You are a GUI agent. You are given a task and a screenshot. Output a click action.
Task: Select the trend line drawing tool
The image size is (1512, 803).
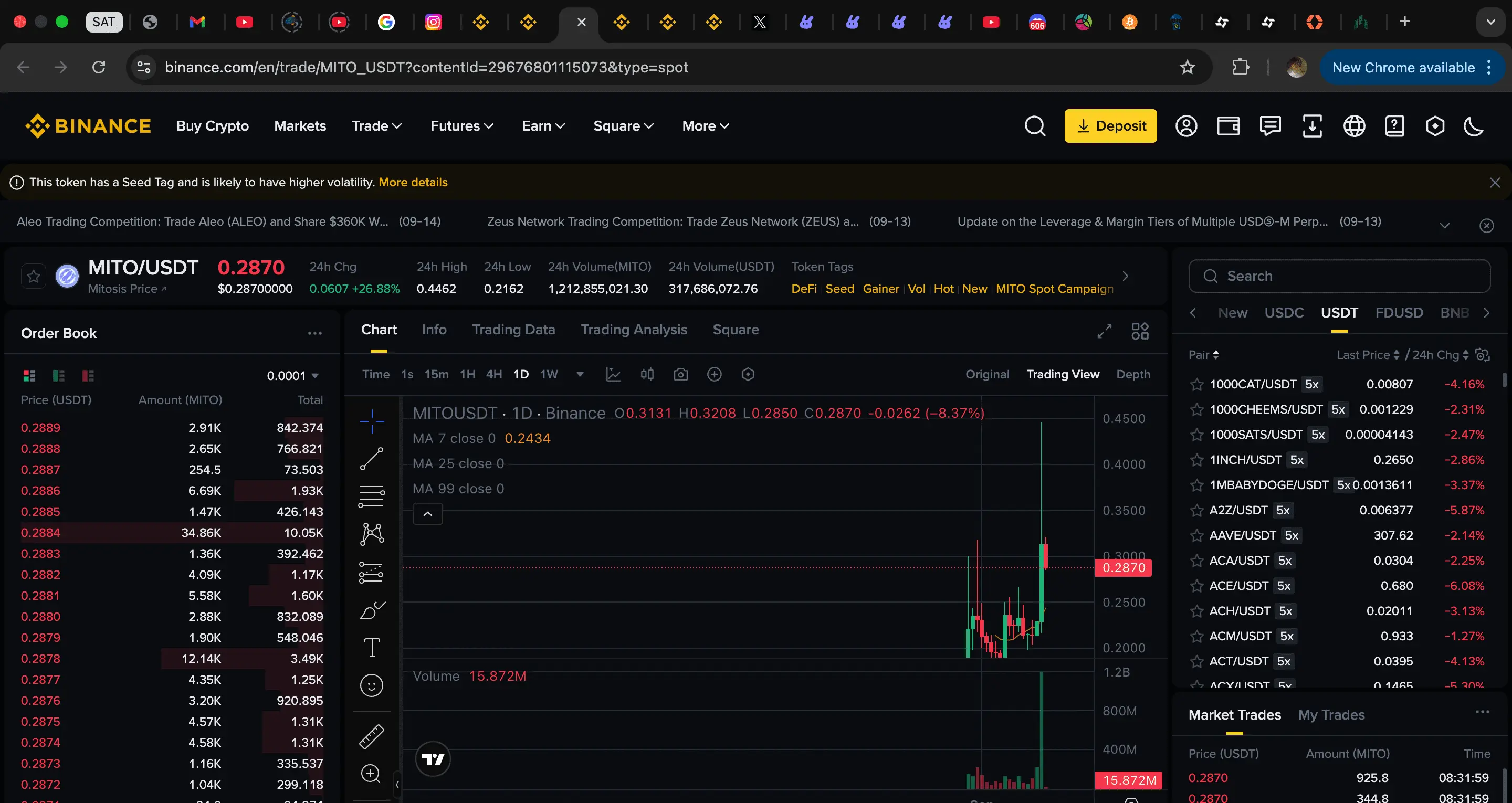point(372,459)
